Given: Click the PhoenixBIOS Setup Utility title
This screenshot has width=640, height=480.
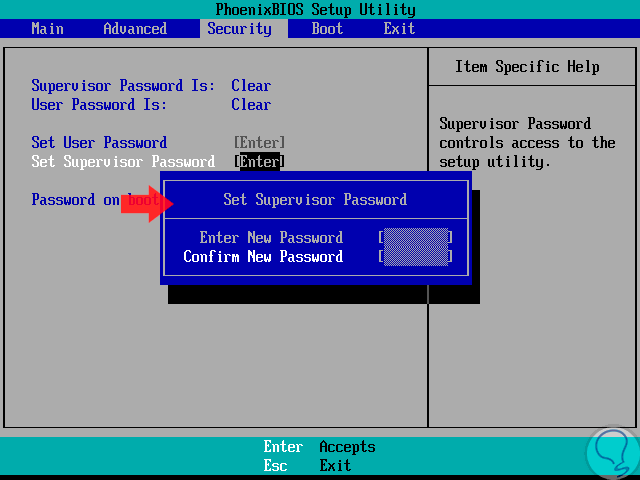Looking at the screenshot, I should click(x=316, y=9).
